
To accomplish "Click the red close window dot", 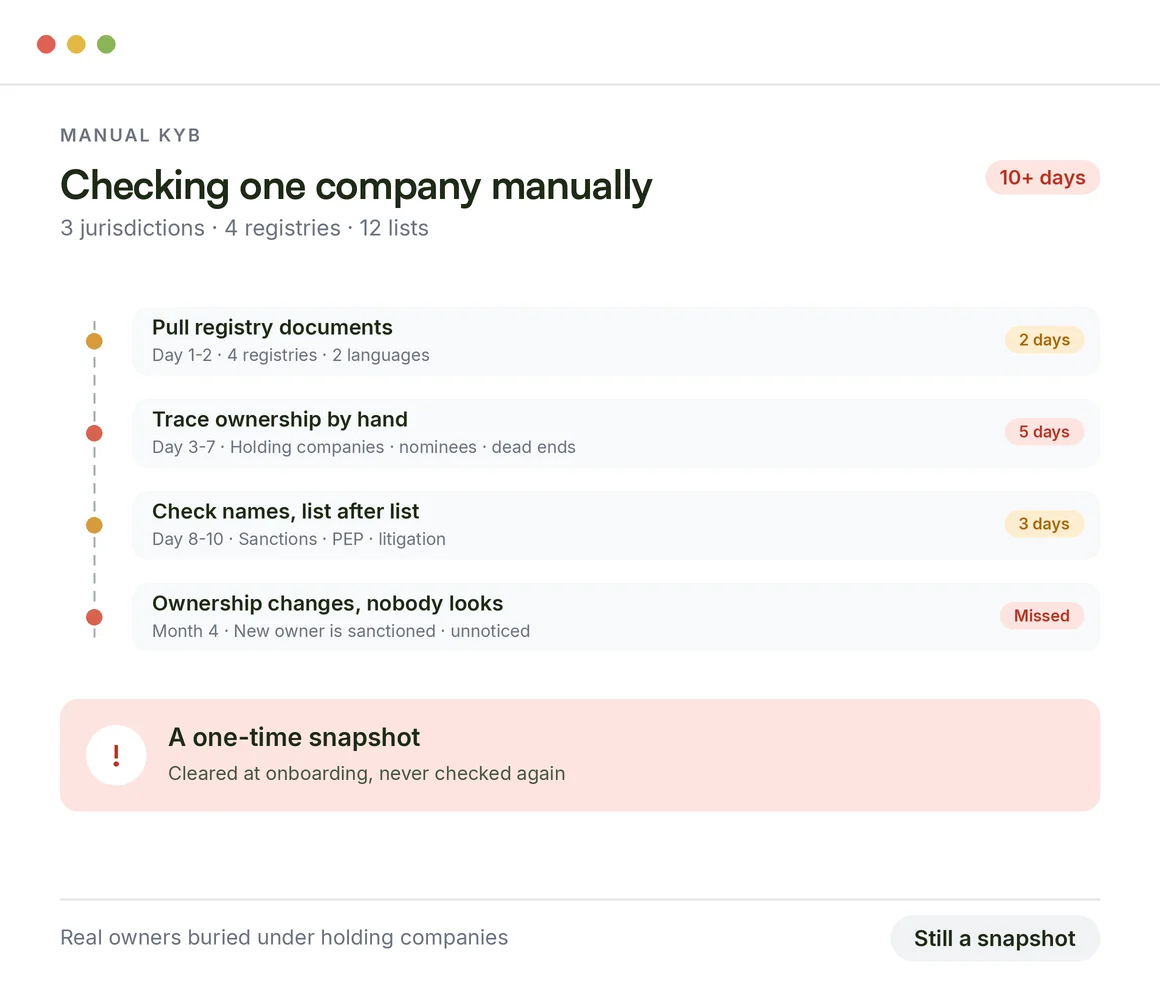I will (x=46, y=44).
